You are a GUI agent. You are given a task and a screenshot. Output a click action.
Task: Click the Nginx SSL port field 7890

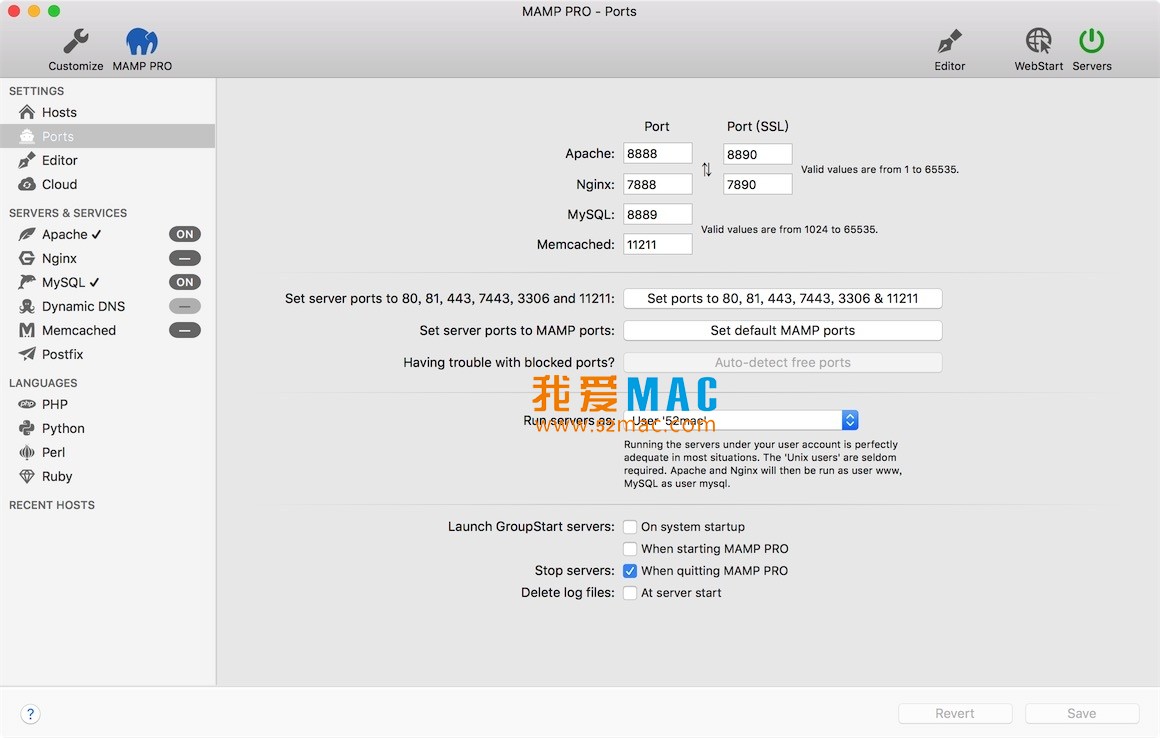[x=758, y=184]
